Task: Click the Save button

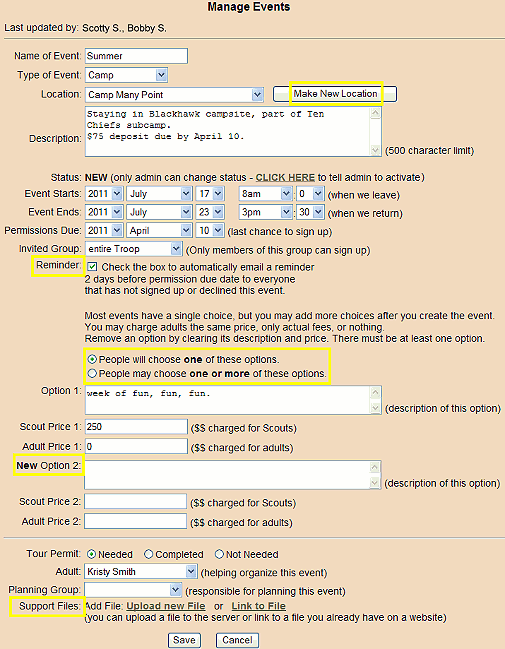Action: [x=184, y=640]
